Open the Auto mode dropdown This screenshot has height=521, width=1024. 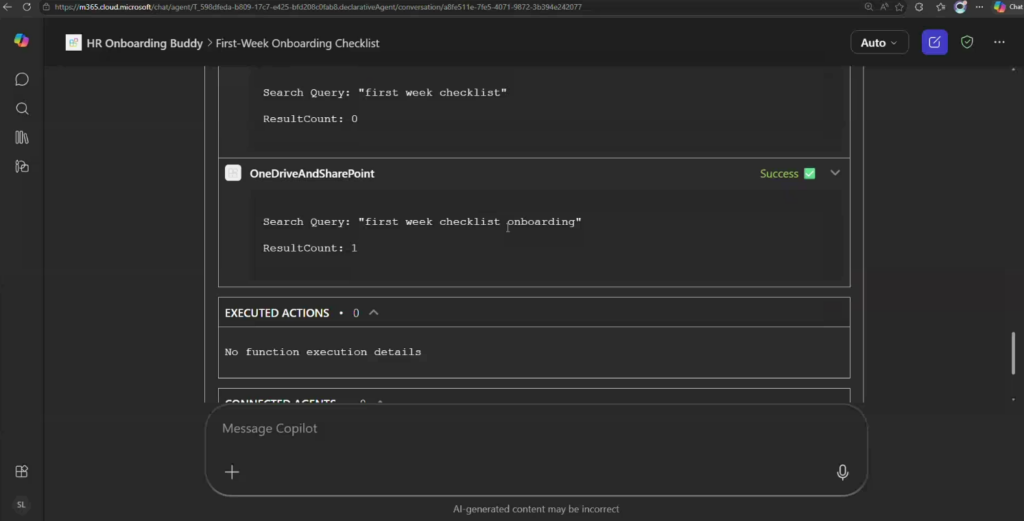click(x=879, y=42)
